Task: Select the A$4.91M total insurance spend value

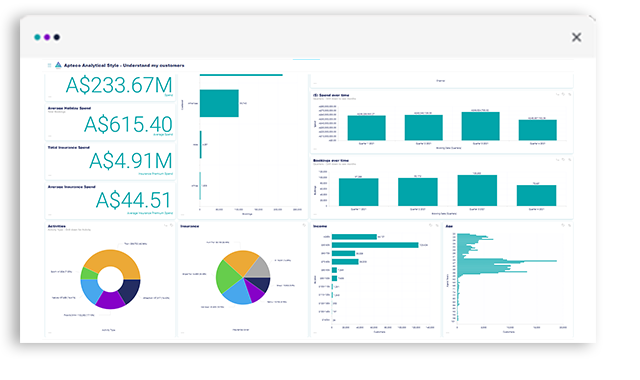Action: tap(131, 160)
